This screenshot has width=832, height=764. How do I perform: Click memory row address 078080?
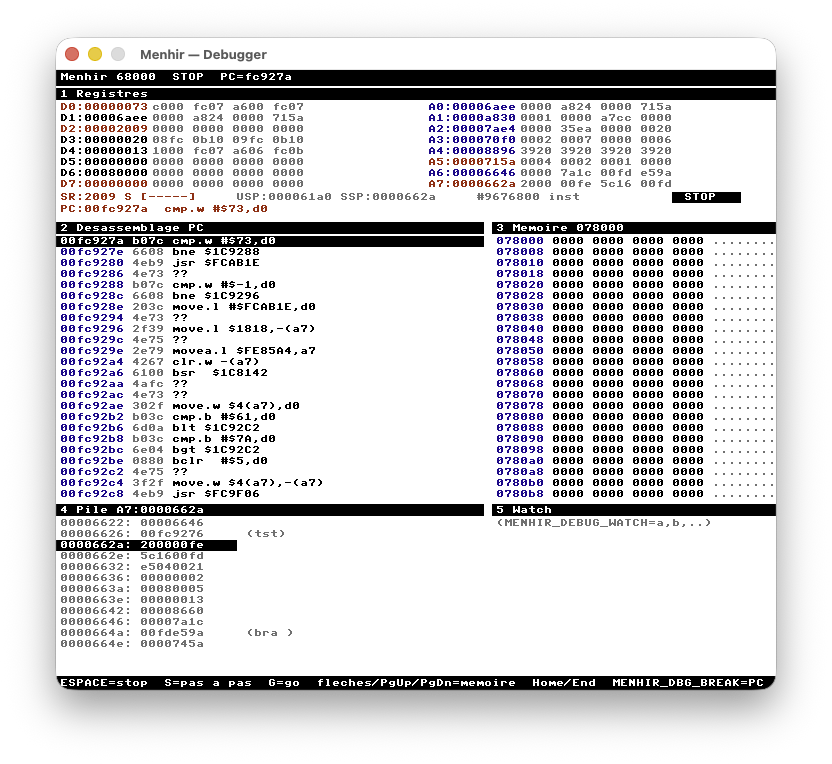pyautogui.click(x=520, y=417)
